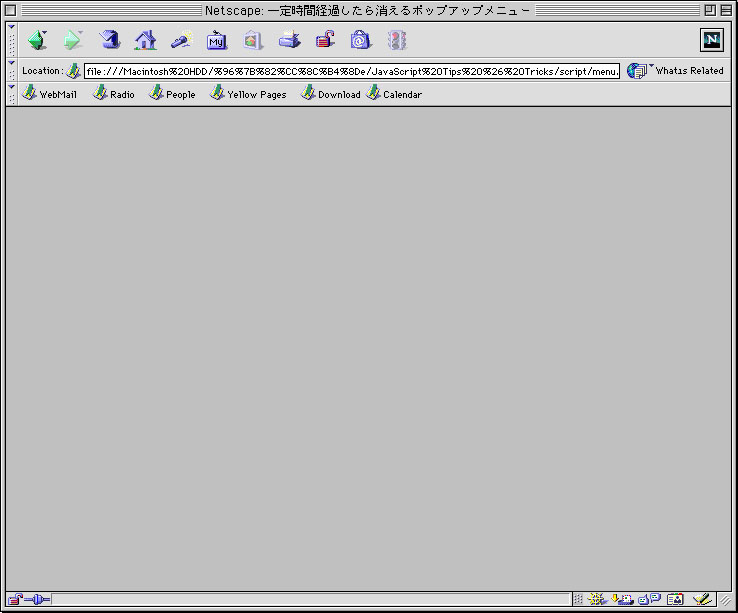Image resolution: width=738 pixels, height=613 pixels.
Task: Open the Mailbox from the component bar
Action: 622,599
